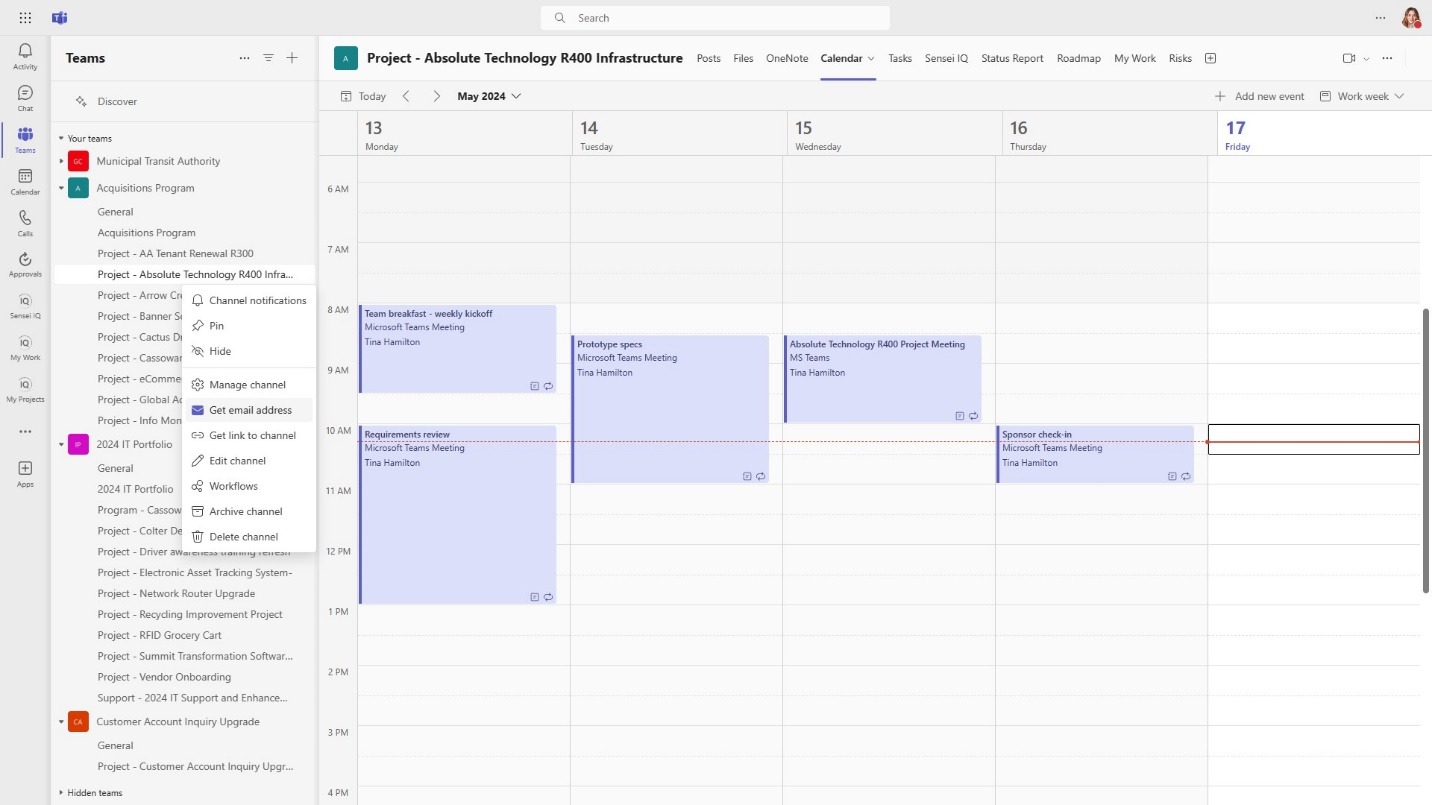The width and height of the screenshot is (1432, 805).
Task: Choose Pin from the context menu
Action: [250, 326]
